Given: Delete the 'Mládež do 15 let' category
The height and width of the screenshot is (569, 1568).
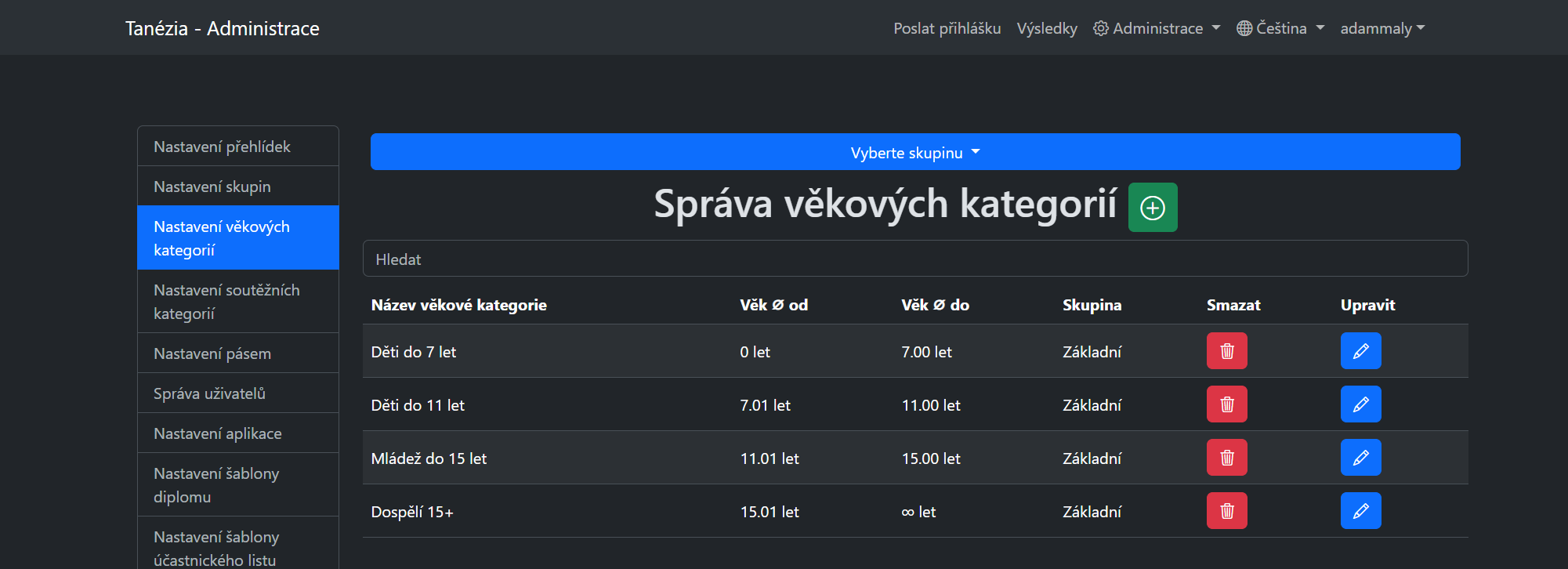Looking at the screenshot, I should click(x=1226, y=458).
